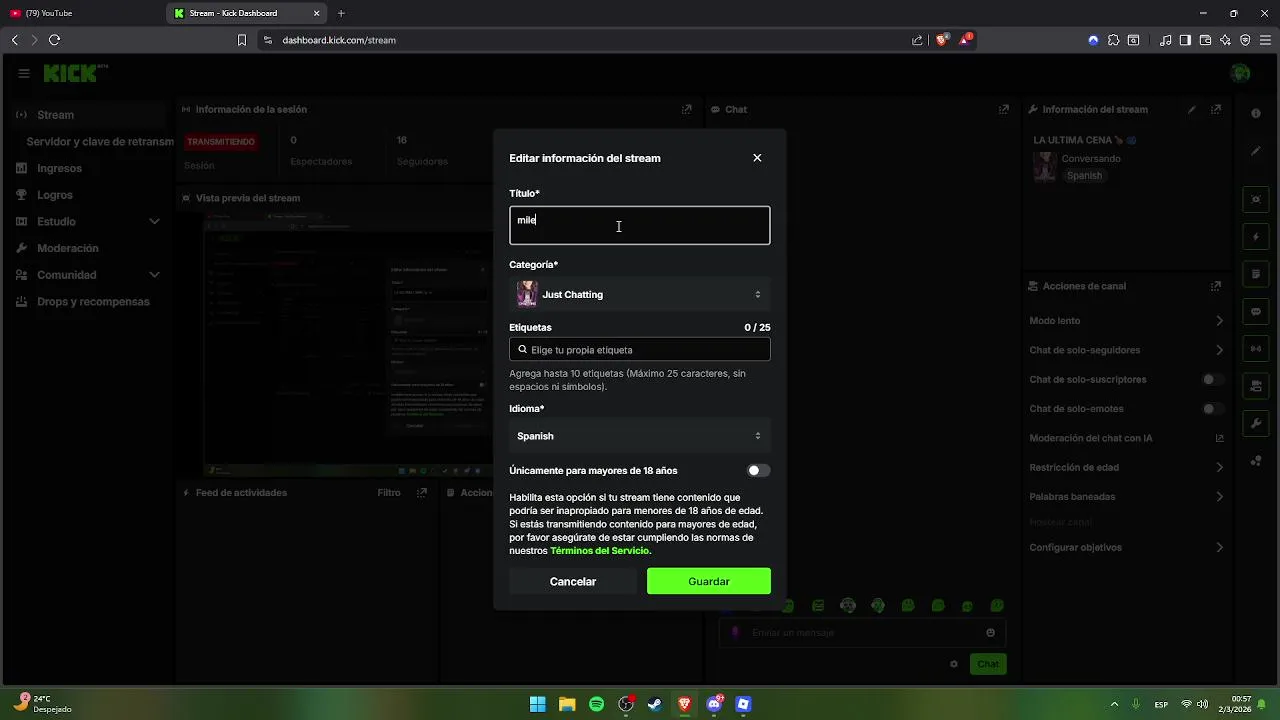Open Chat de solo-seguidores settings chevron
This screenshot has height=720, width=1280.
(x=1219, y=350)
